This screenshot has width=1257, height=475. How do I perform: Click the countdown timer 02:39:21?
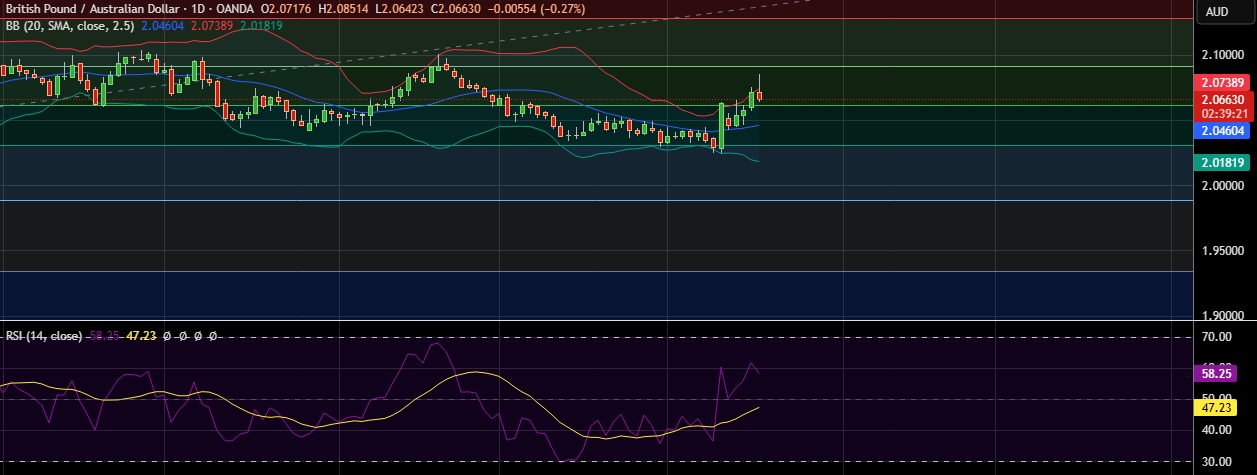tap(1223, 113)
